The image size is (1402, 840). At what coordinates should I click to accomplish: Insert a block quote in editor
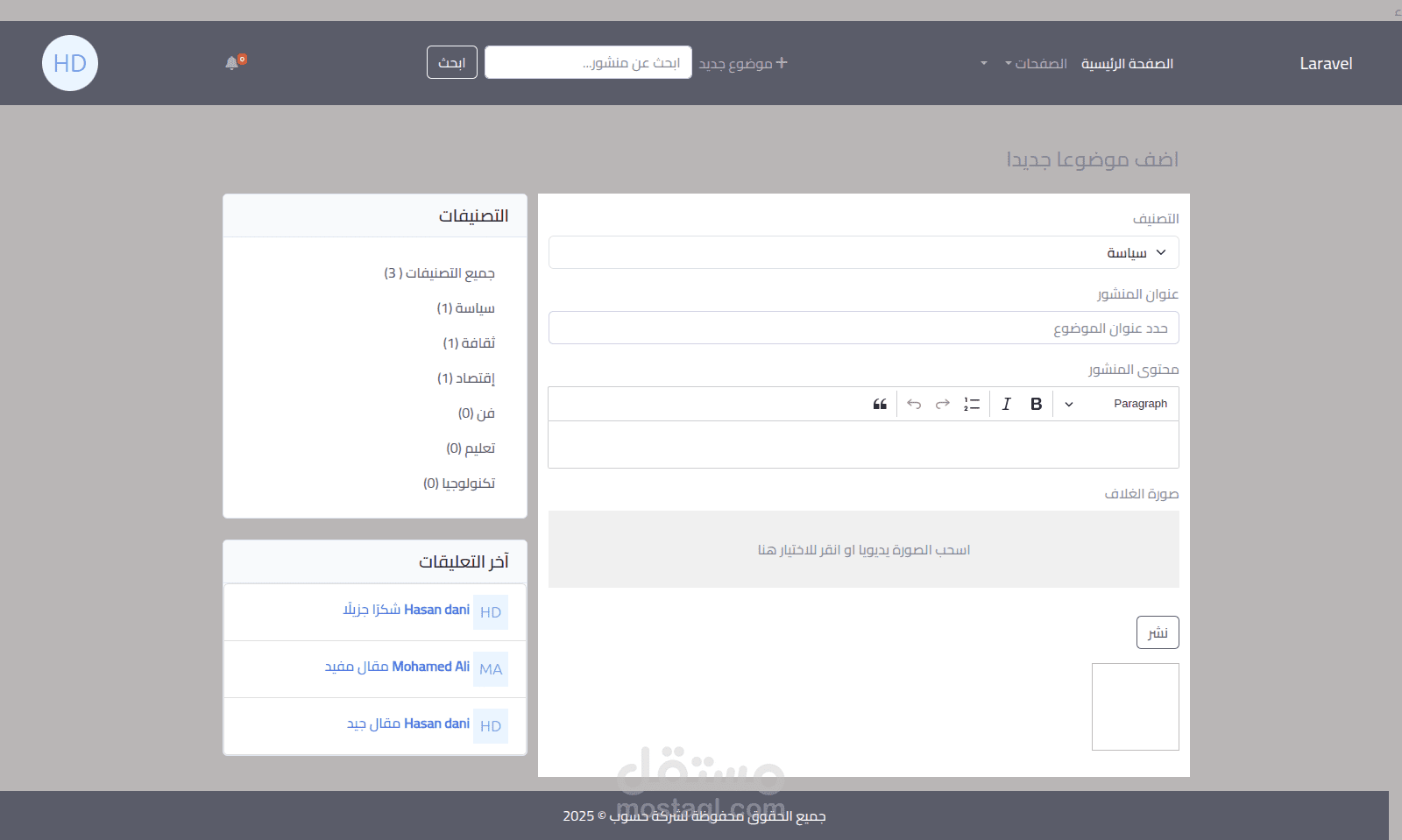click(880, 404)
